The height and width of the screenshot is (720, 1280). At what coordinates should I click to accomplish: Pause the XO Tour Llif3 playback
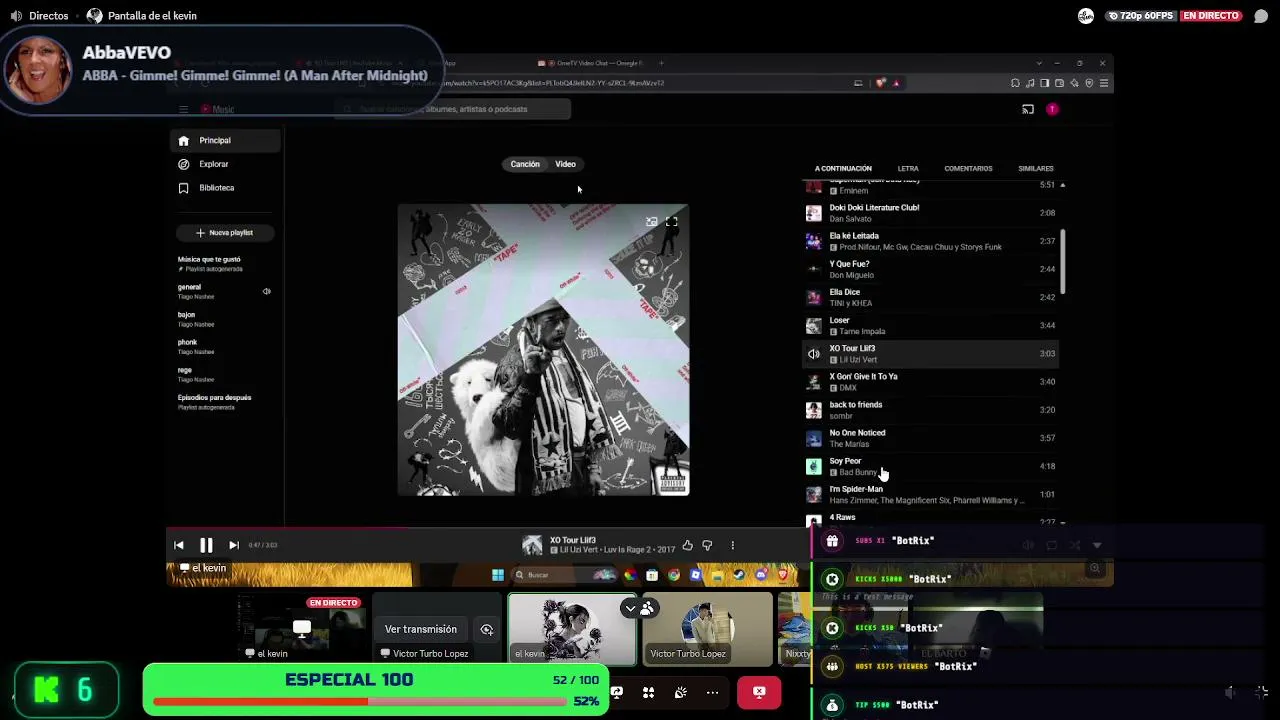coord(206,545)
